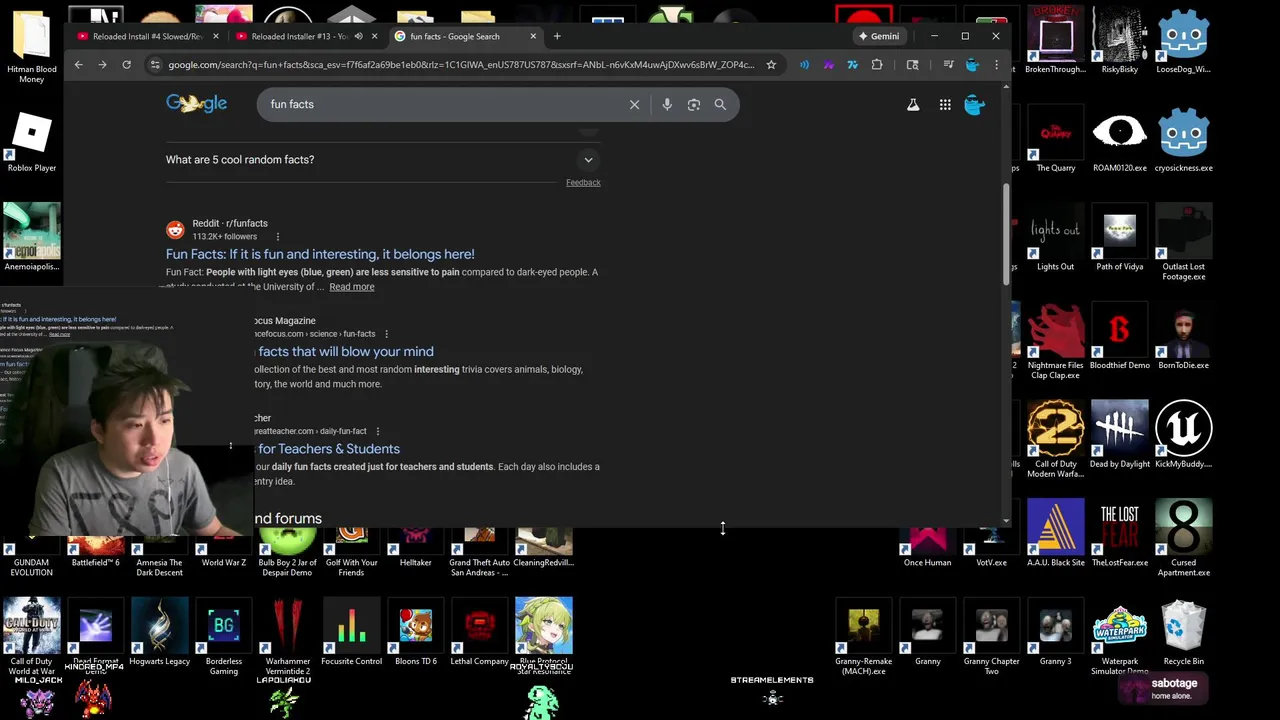Start a voice search with the microphone
1280x720 pixels.
point(667,104)
